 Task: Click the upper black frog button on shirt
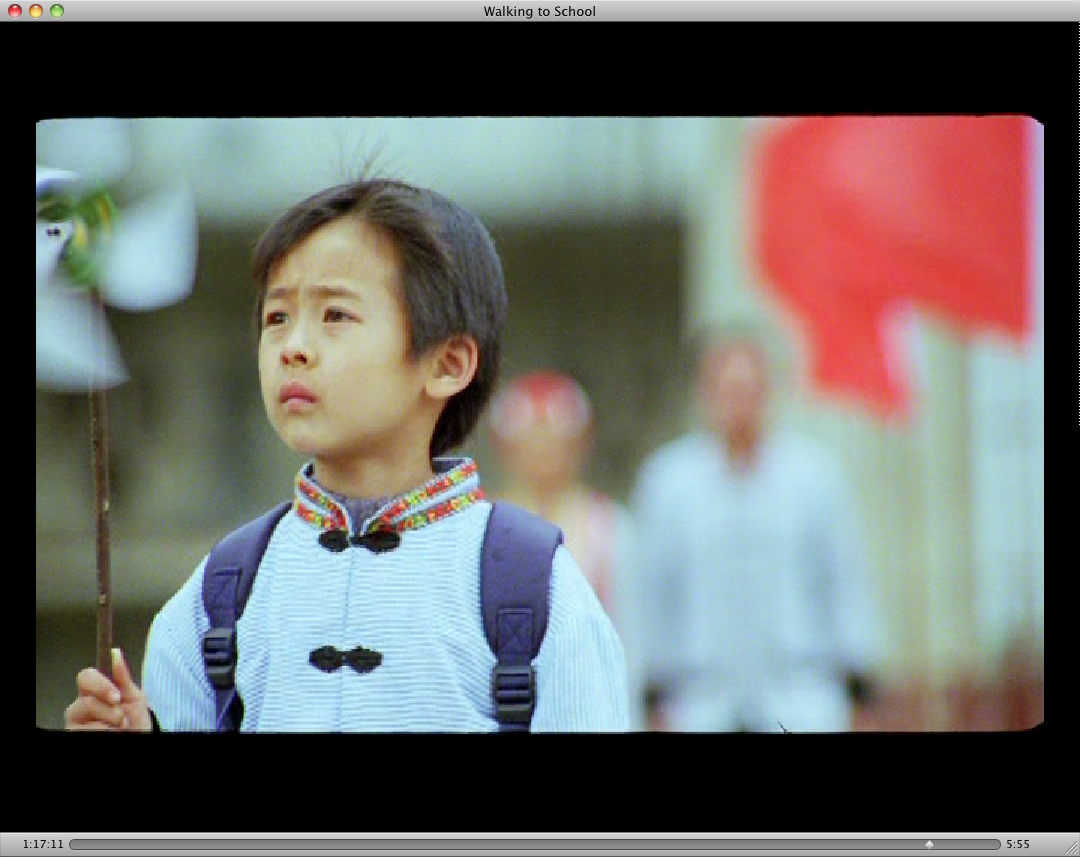(359, 541)
